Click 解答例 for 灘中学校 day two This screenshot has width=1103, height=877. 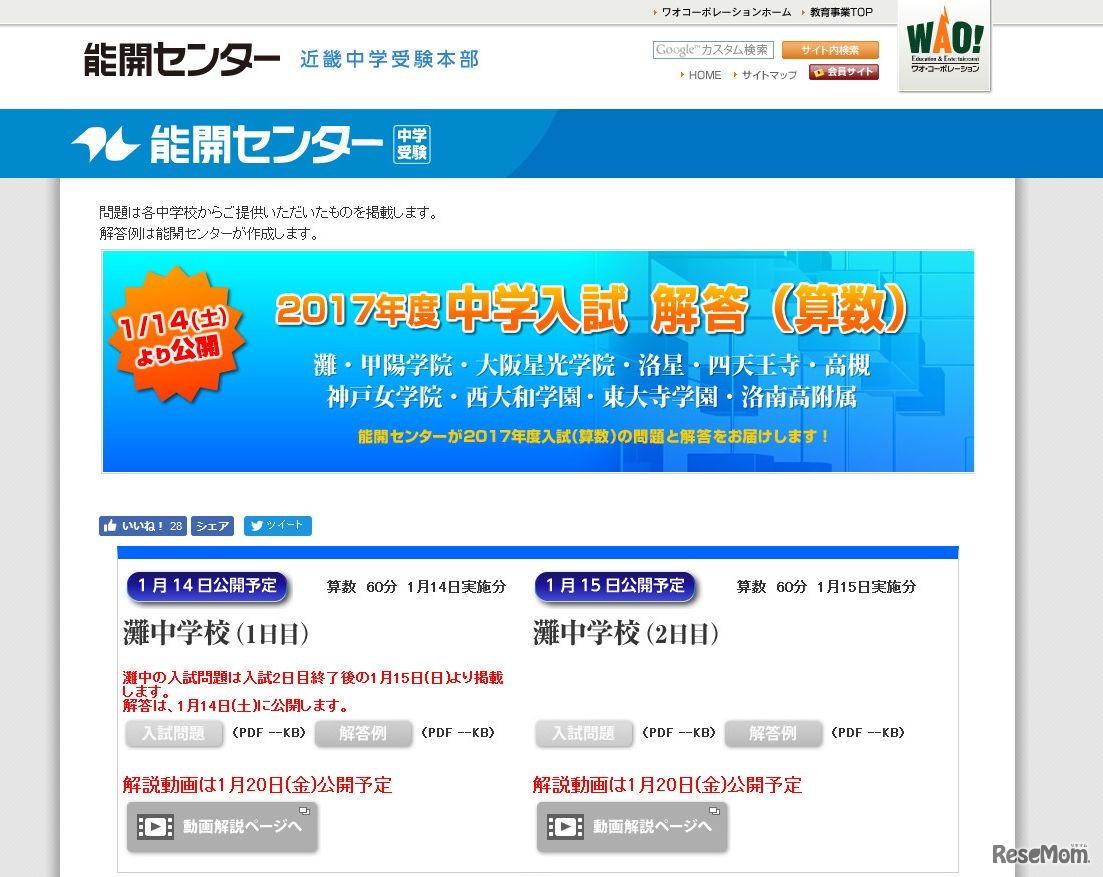coord(773,733)
